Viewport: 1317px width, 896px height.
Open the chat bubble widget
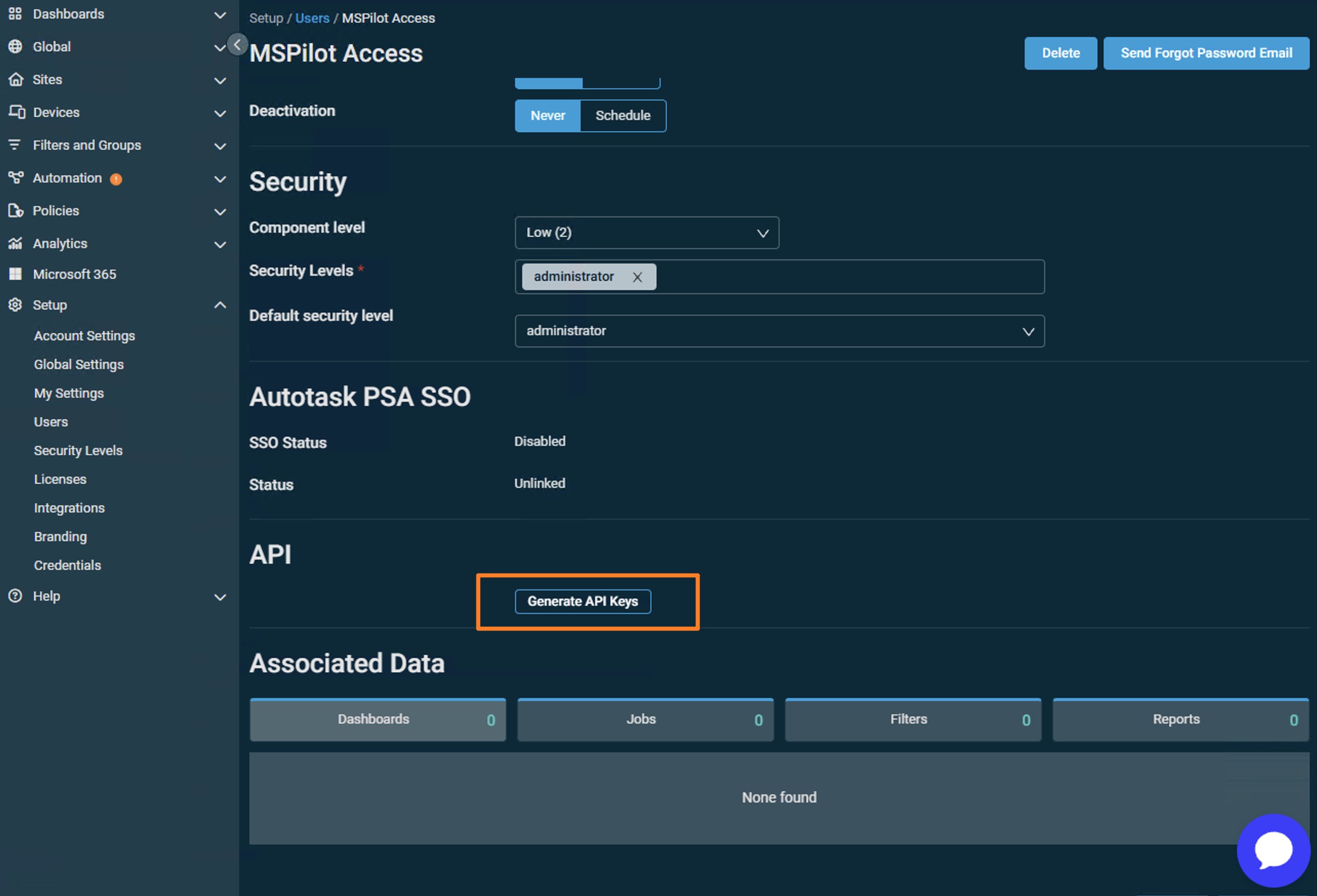[1273, 850]
